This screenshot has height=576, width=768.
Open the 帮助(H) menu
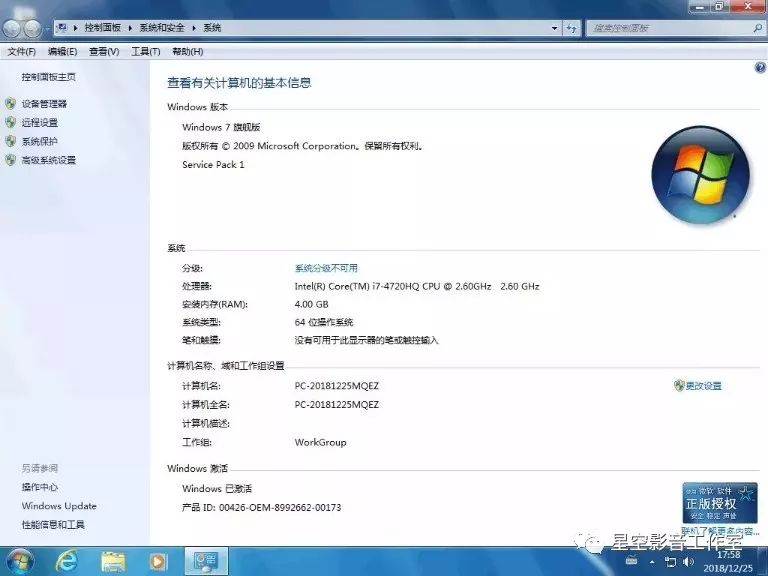pos(188,51)
